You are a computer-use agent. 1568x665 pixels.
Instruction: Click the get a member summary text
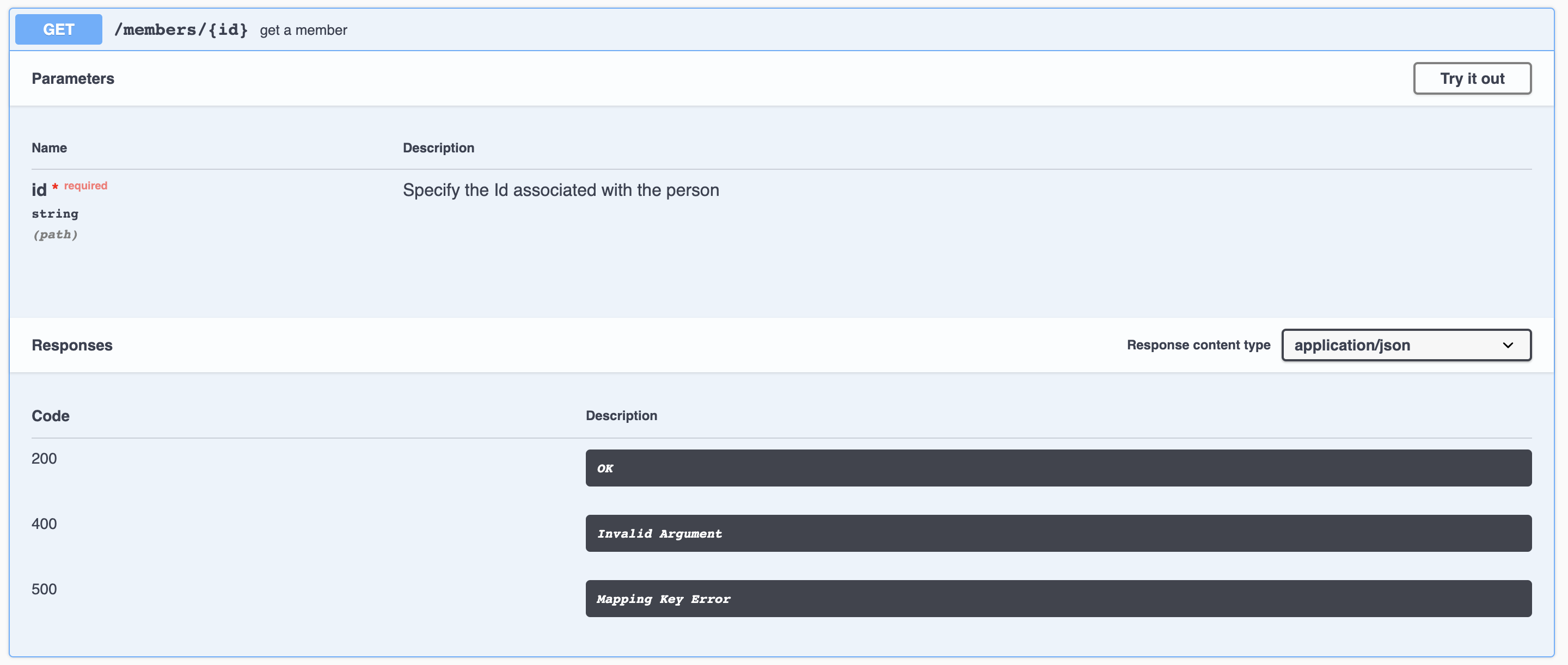click(303, 30)
